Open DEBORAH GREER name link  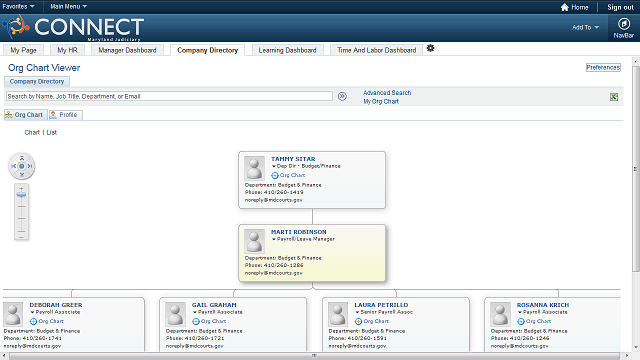(x=56, y=305)
